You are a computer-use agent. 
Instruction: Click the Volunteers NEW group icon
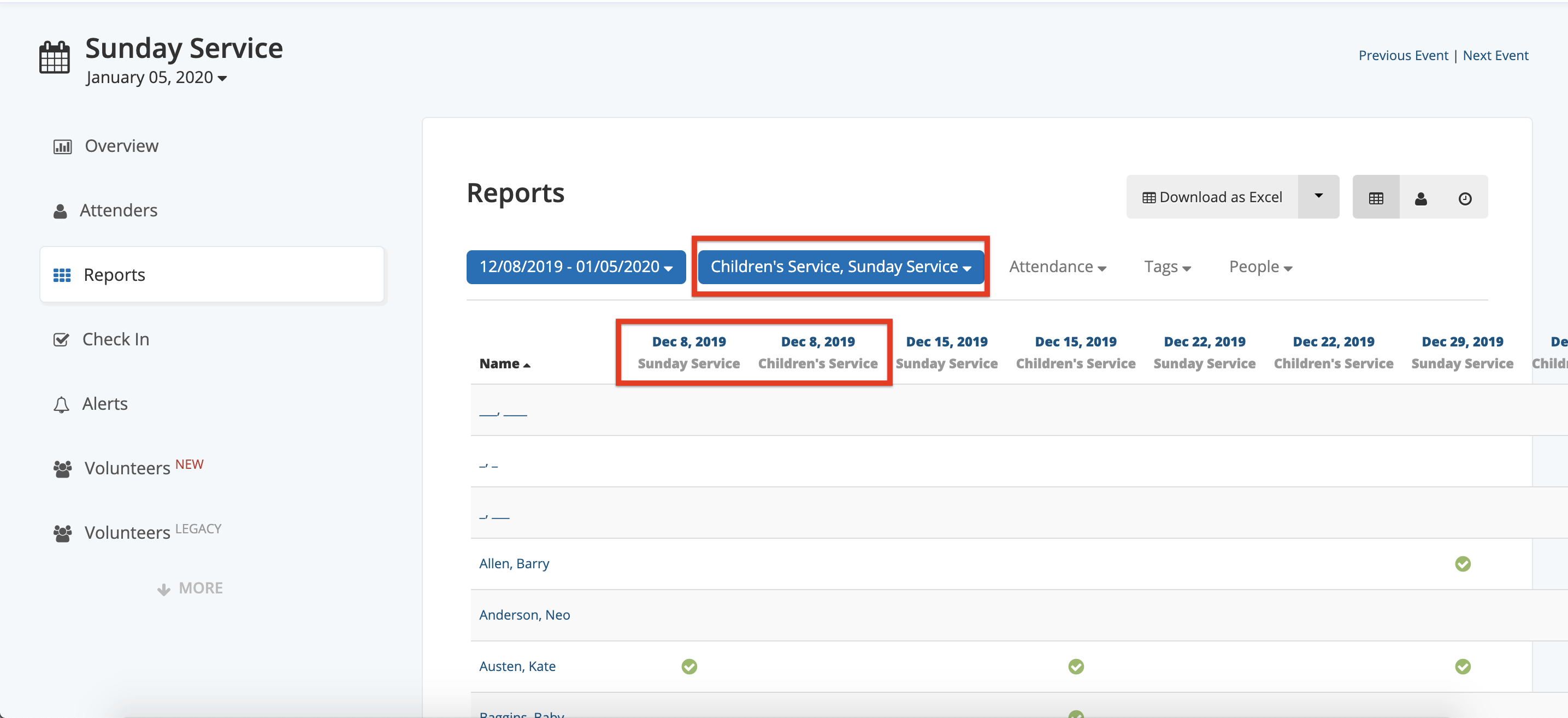[62, 469]
